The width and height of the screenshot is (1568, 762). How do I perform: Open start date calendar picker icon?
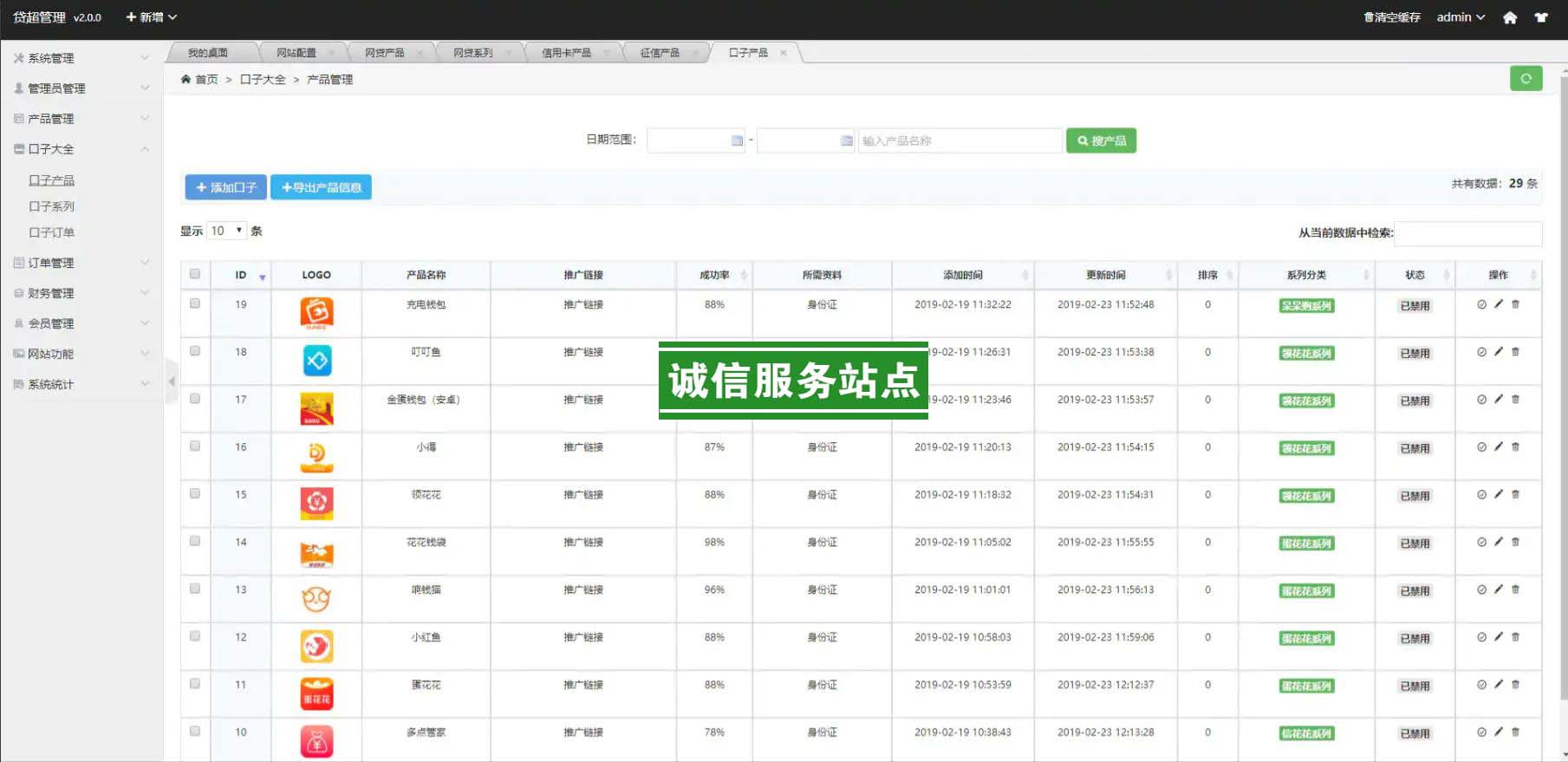click(x=737, y=140)
